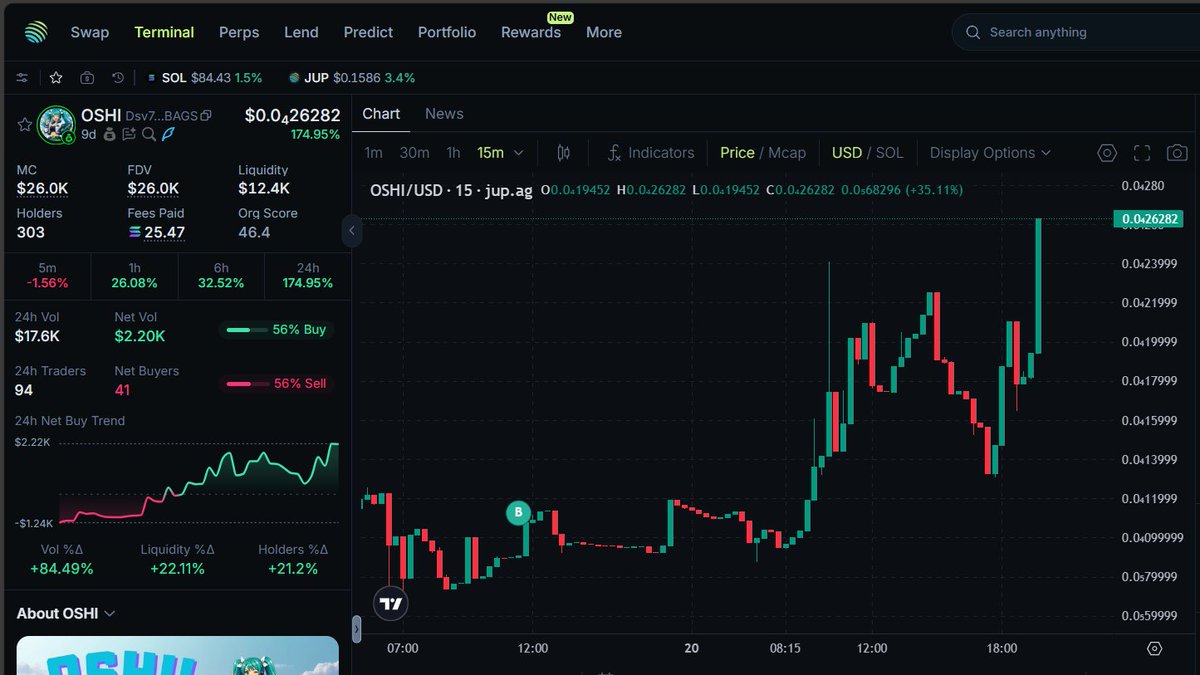The image size is (1200, 675).
Task: Select the 24h performance interval
Action: tap(308, 275)
